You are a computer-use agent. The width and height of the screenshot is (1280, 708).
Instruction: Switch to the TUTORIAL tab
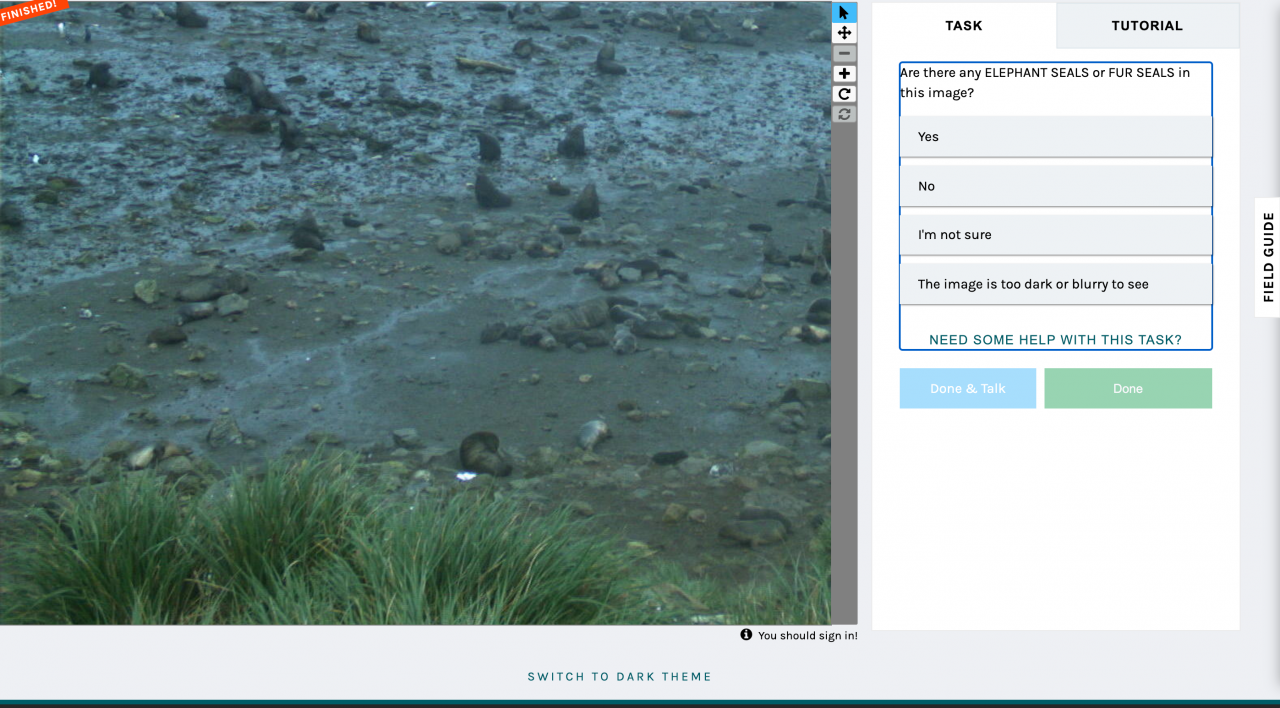pyautogui.click(x=1147, y=25)
